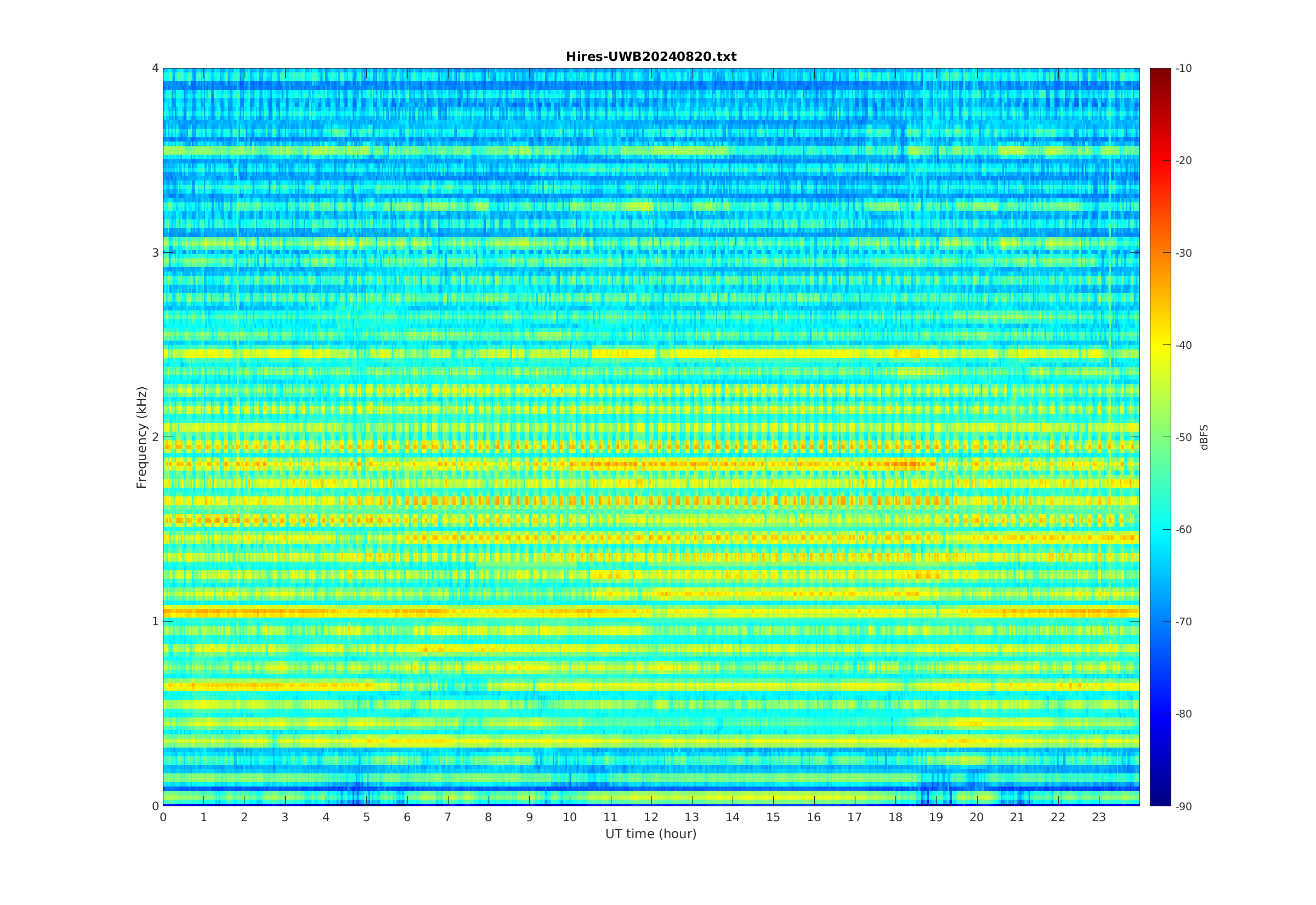Click the dBFS colorbar gradient

click(1160, 437)
